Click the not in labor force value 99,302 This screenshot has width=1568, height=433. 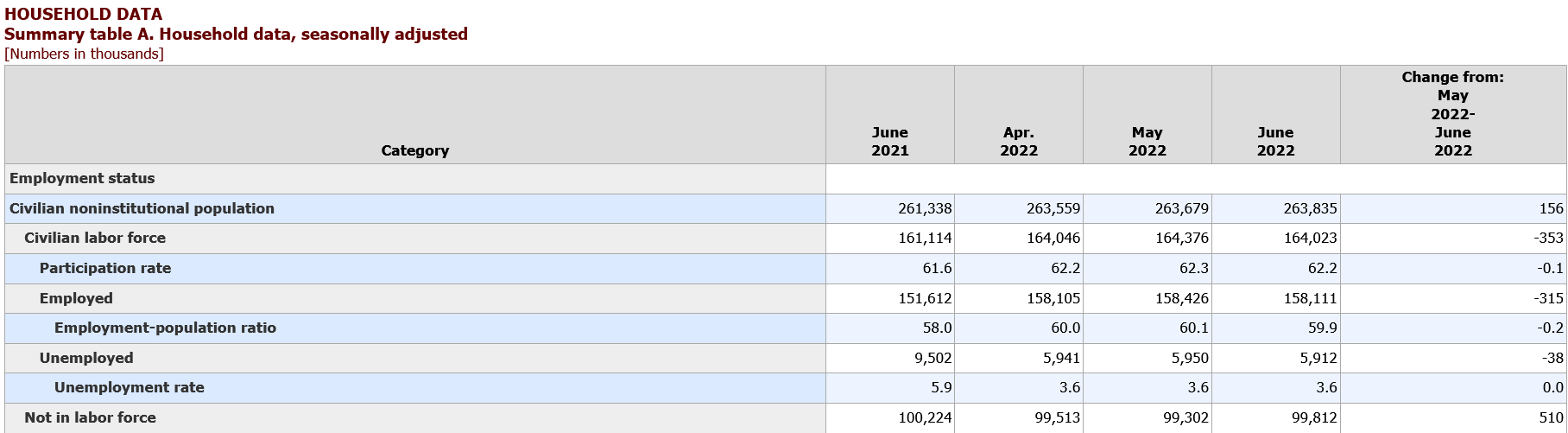(x=1185, y=417)
